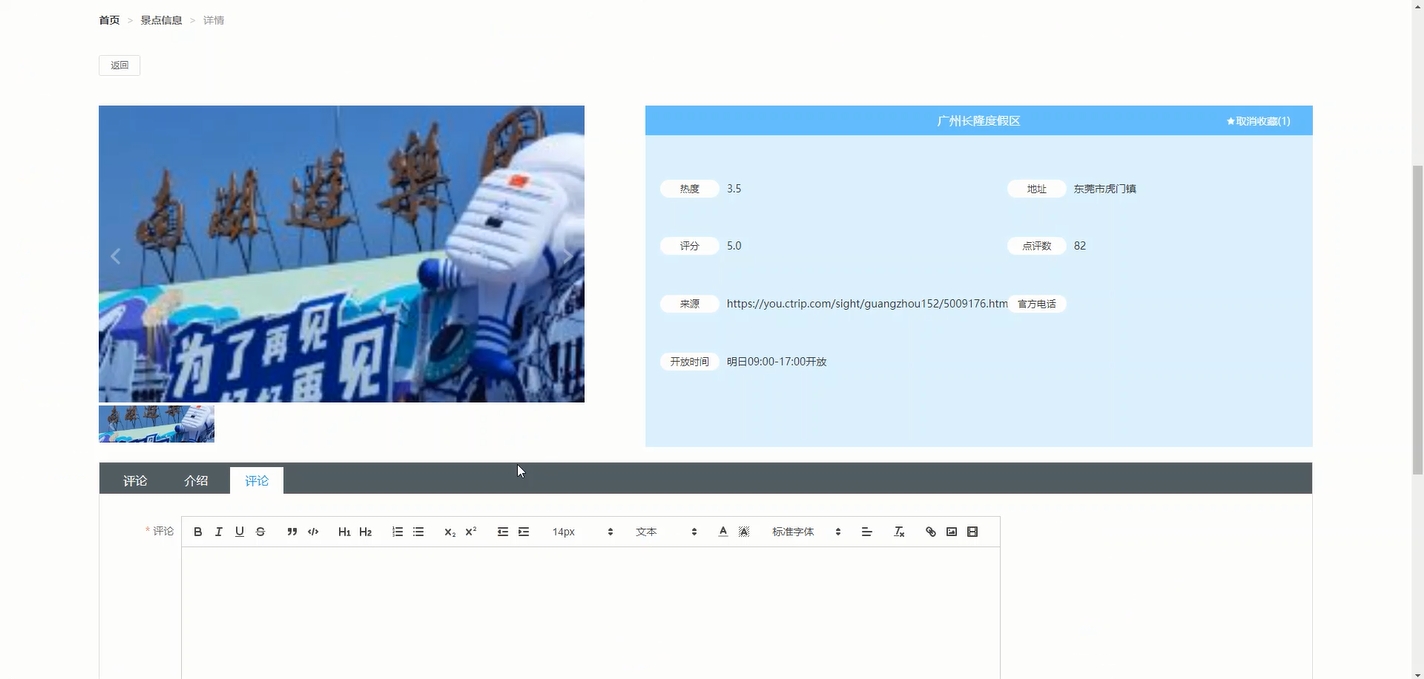Toggle bold formatting in the comment editor
The height and width of the screenshot is (679, 1424).
[197, 531]
